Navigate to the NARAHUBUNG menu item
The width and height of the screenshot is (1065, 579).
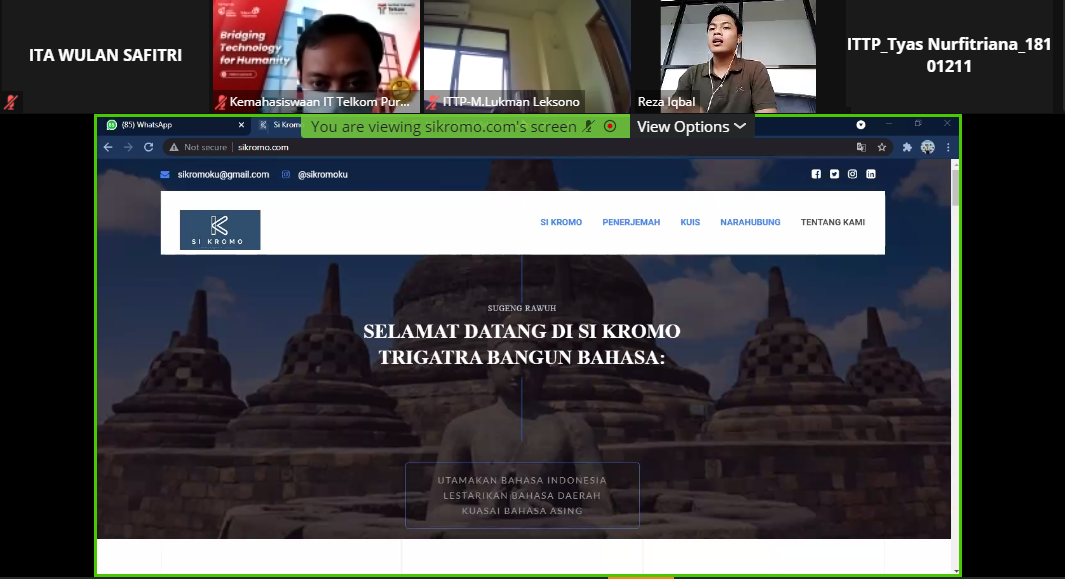(x=751, y=222)
